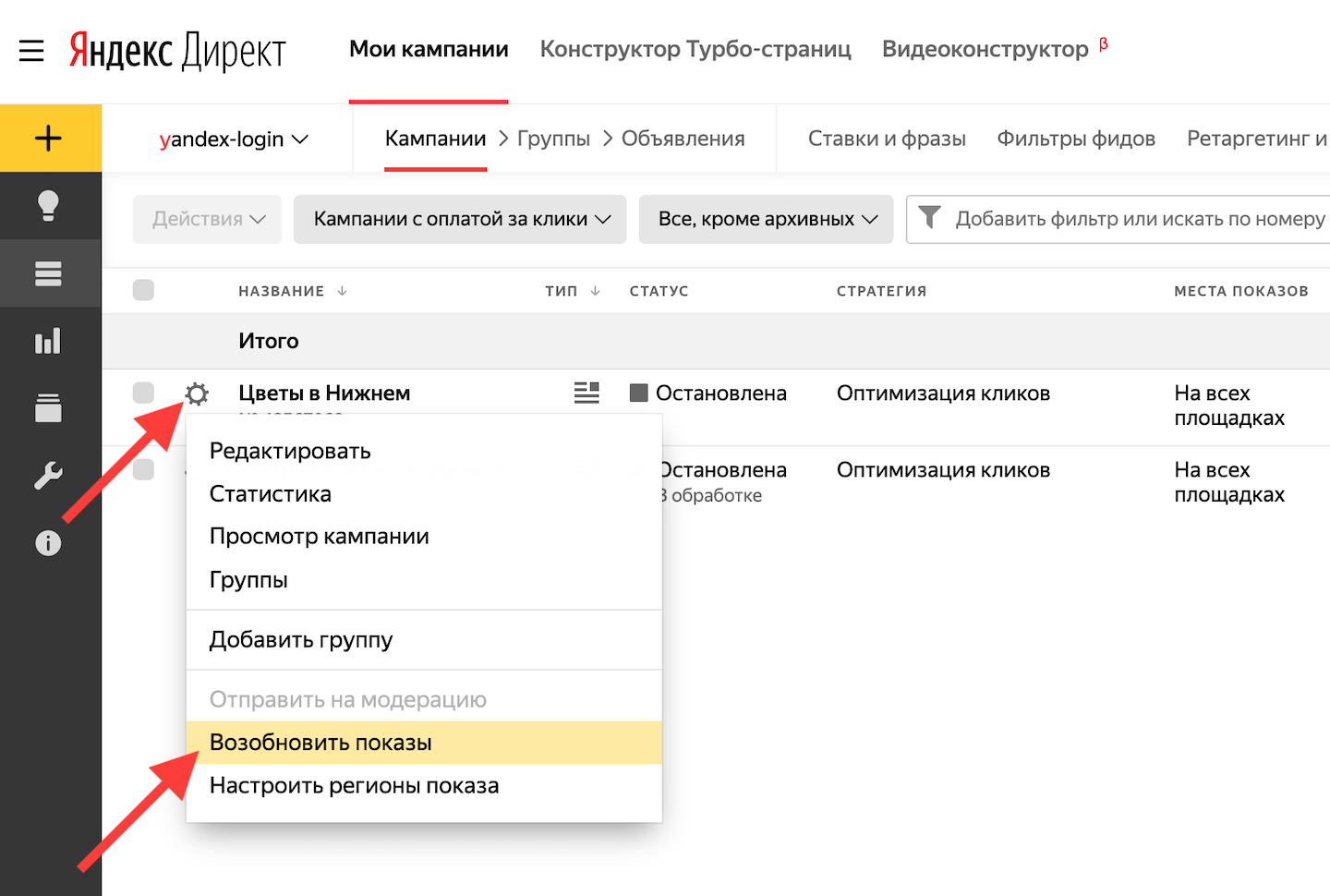Open the Цветы в Нижнем campaign link
The image size is (1330, 896).
pos(324,393)
